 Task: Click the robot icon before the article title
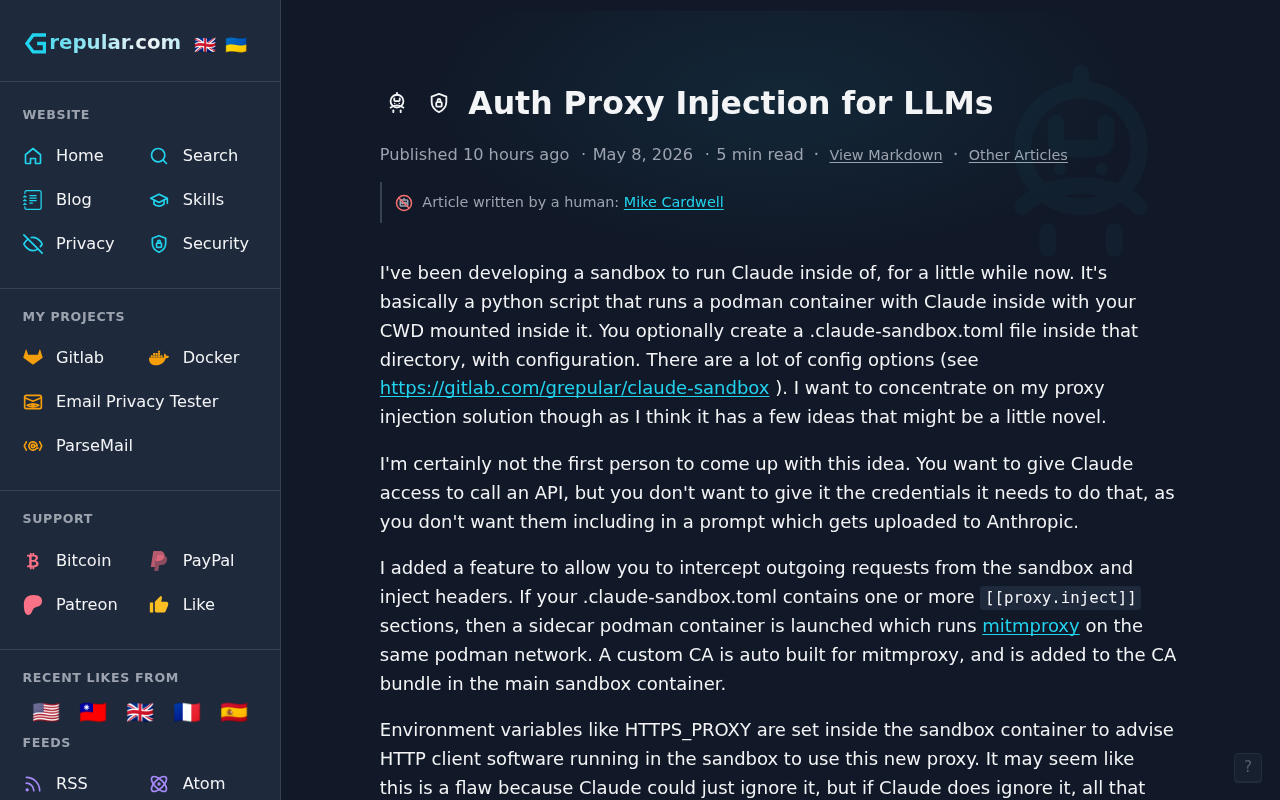click(x=397, y=103)
